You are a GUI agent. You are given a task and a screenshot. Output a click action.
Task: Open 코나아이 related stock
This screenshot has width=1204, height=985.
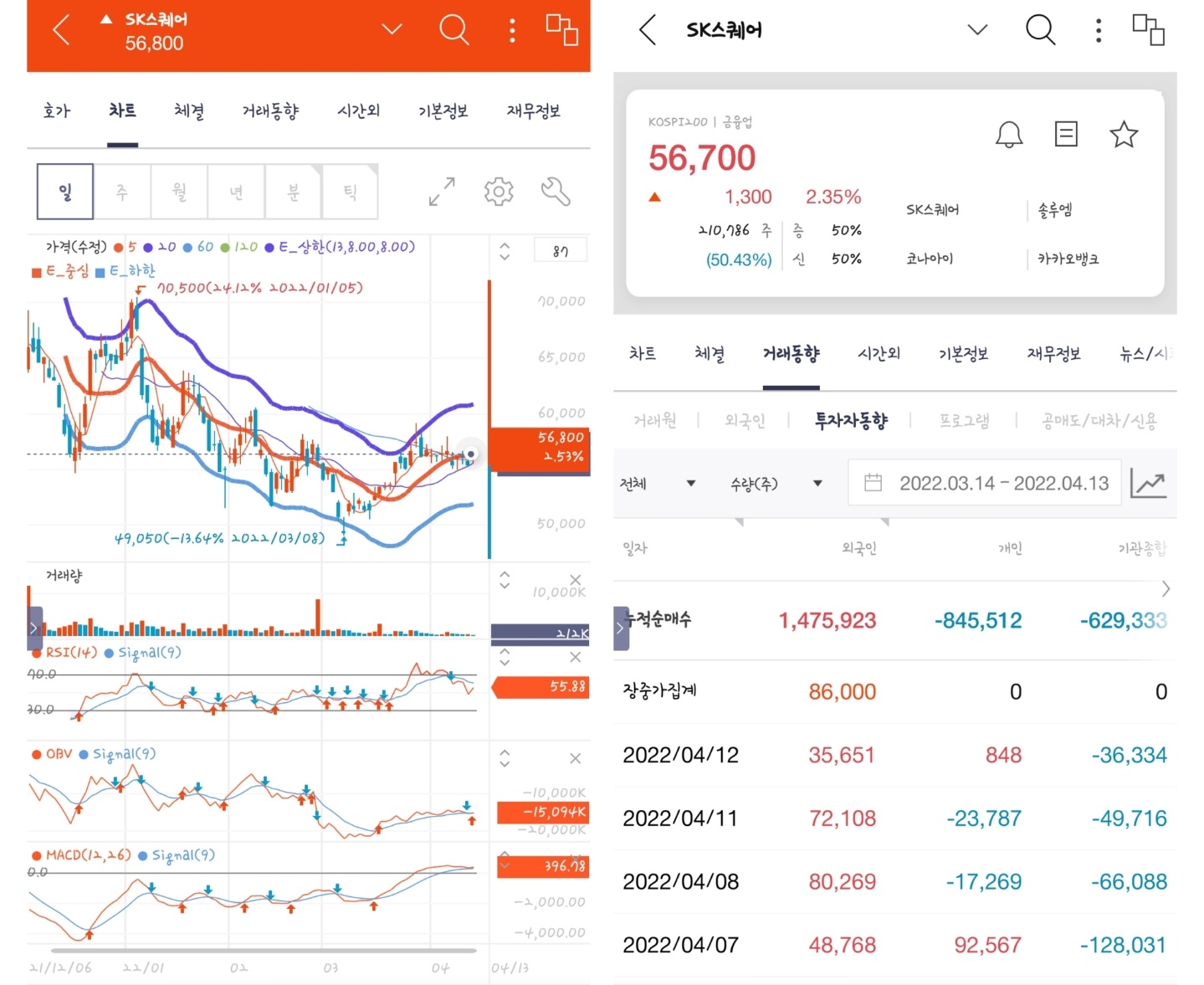(929, 259)
